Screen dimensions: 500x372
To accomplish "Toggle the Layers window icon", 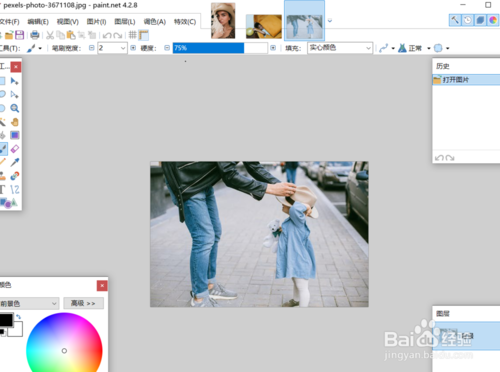I will 480,20.
